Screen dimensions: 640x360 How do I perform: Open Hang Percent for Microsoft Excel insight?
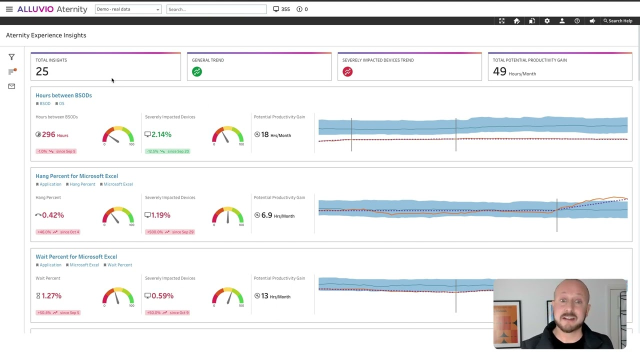tap(77, 176)
